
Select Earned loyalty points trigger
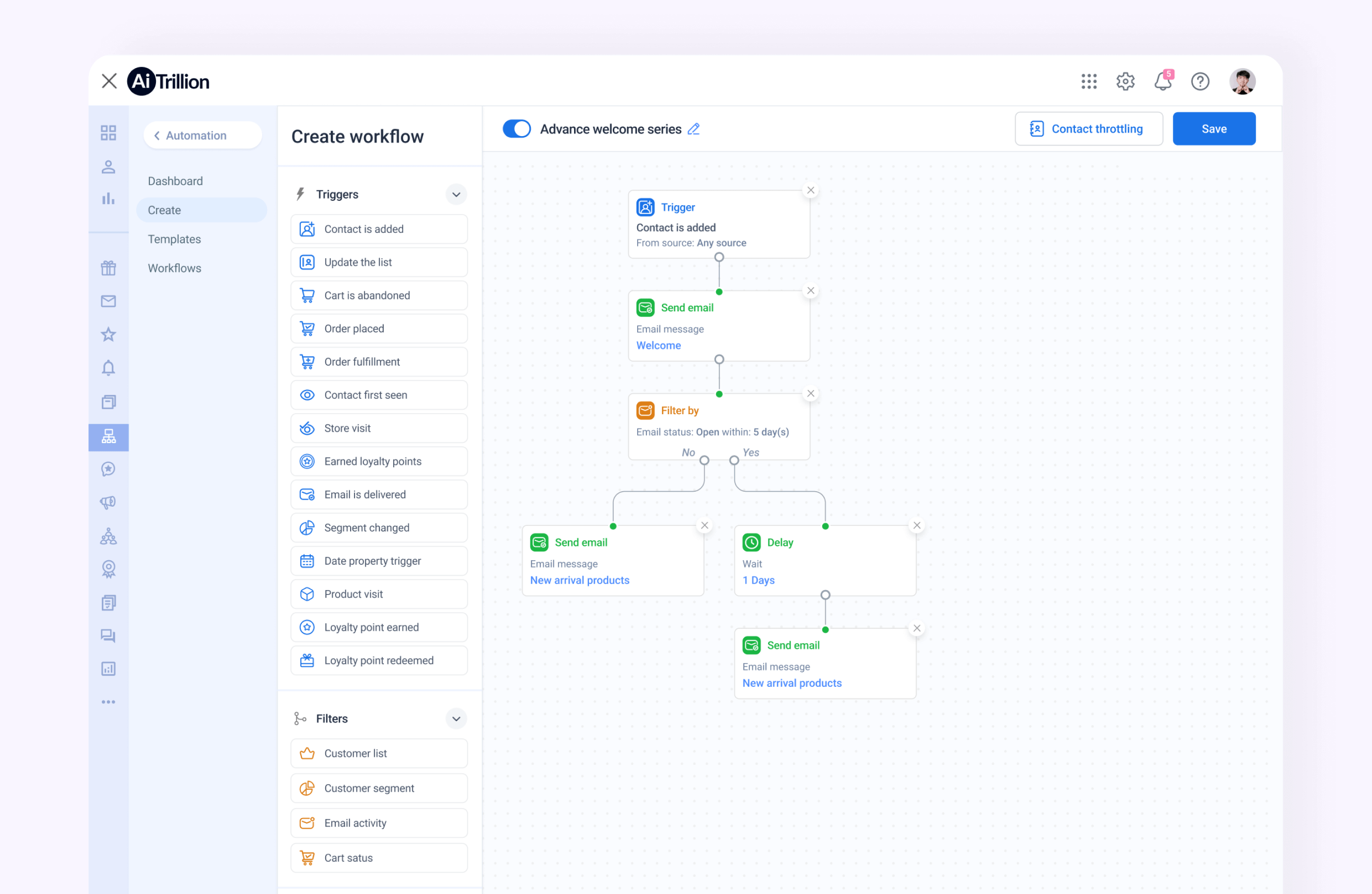pyautogui.click(x=379, y=461)
